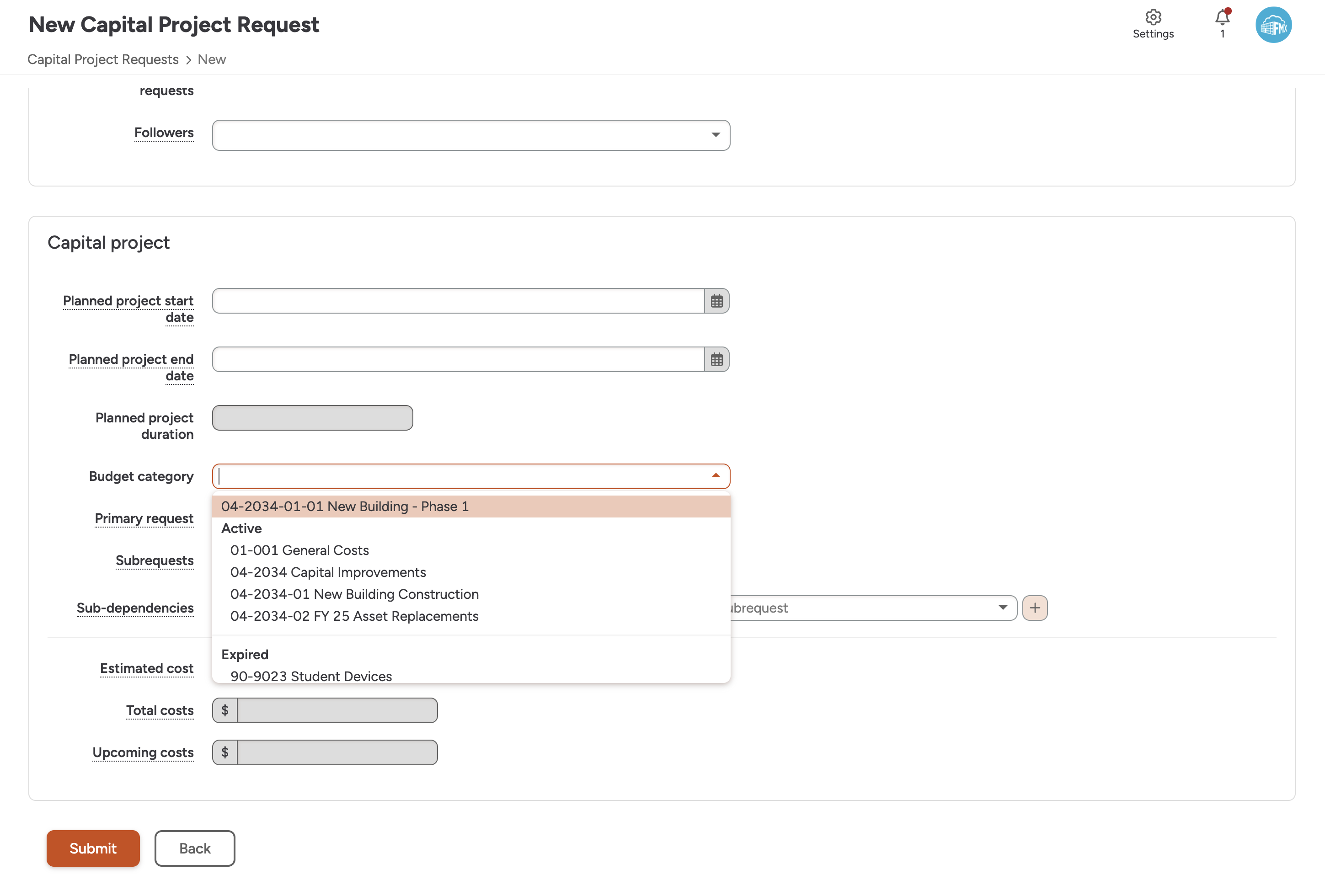Open calendar picker for planned start date

coord(716,301)
